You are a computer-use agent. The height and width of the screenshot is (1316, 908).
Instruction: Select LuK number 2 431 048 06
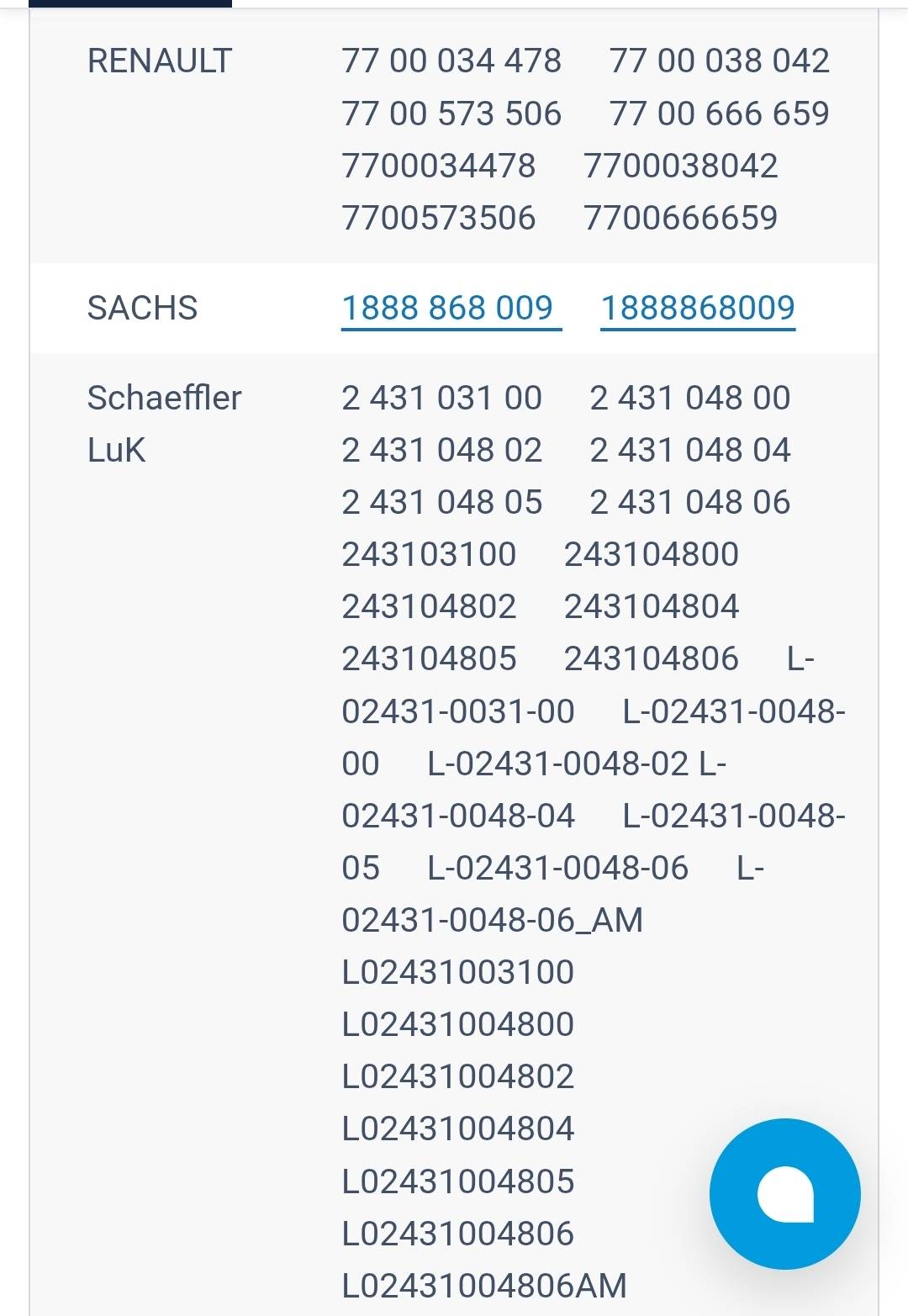click(x=690, y=502)
